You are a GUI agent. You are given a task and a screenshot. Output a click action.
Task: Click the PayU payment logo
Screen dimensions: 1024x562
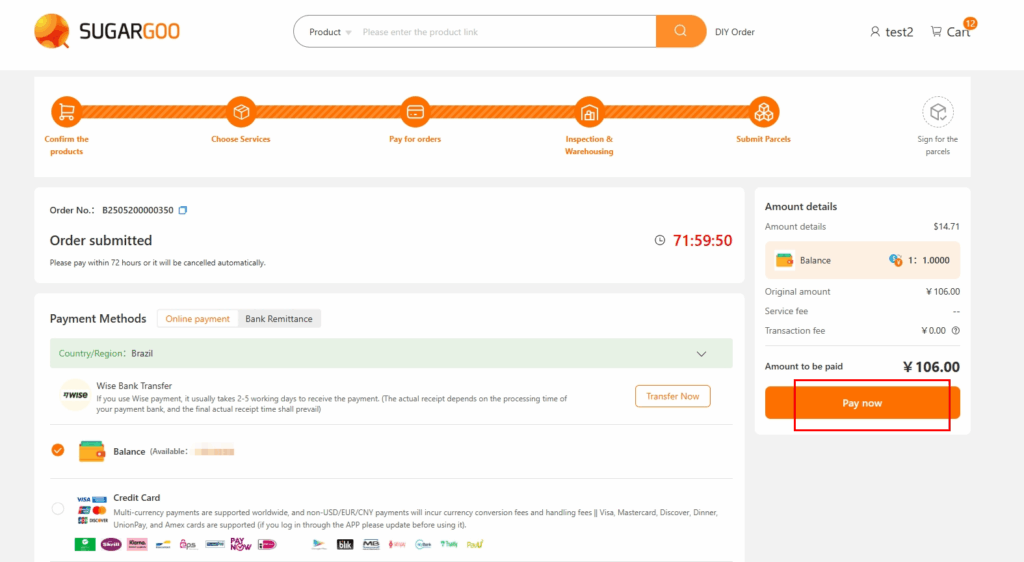(475, 544)
